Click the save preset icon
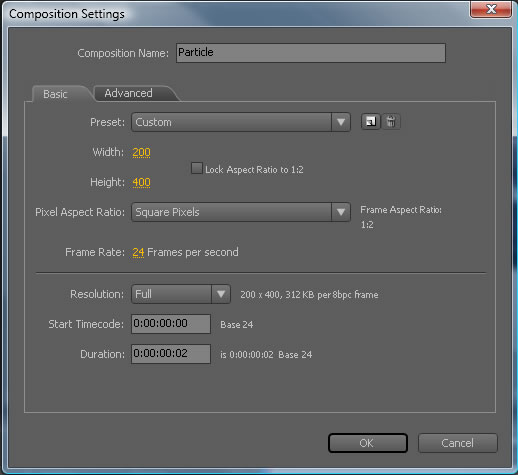 click(371, 122)
